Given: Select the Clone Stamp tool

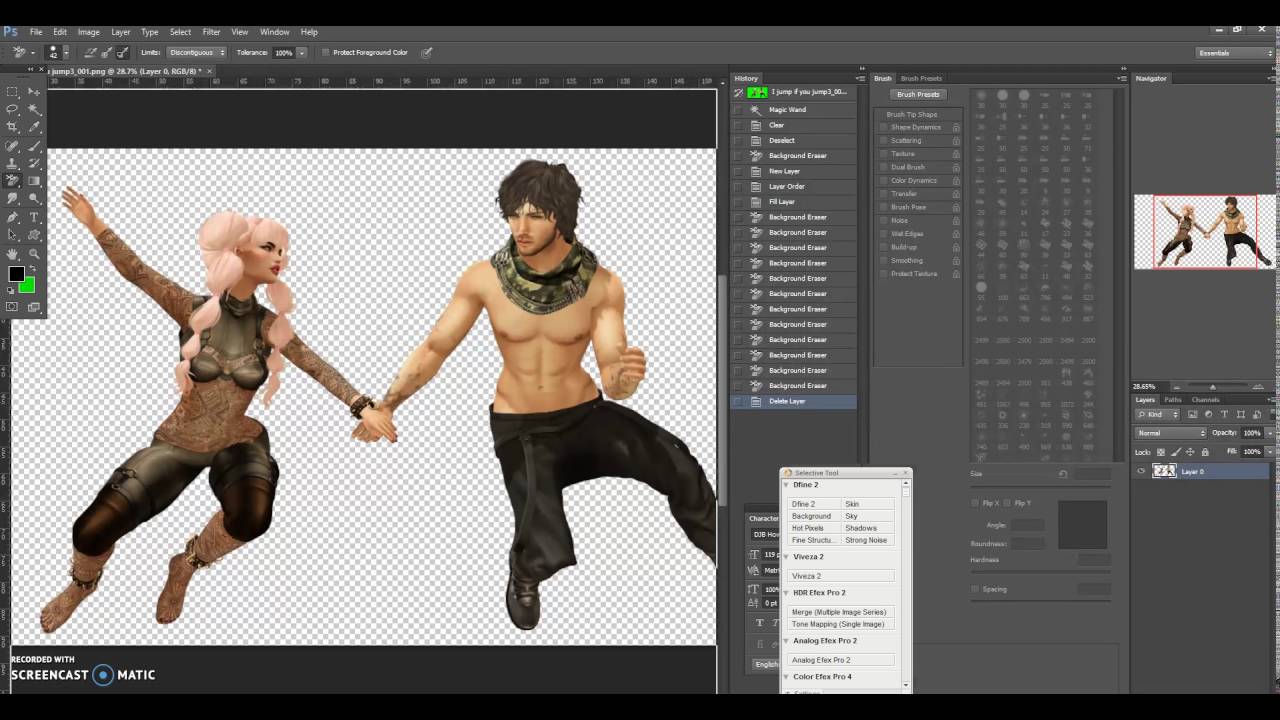Looking at the screenshot, I should [x=12, y=163].
